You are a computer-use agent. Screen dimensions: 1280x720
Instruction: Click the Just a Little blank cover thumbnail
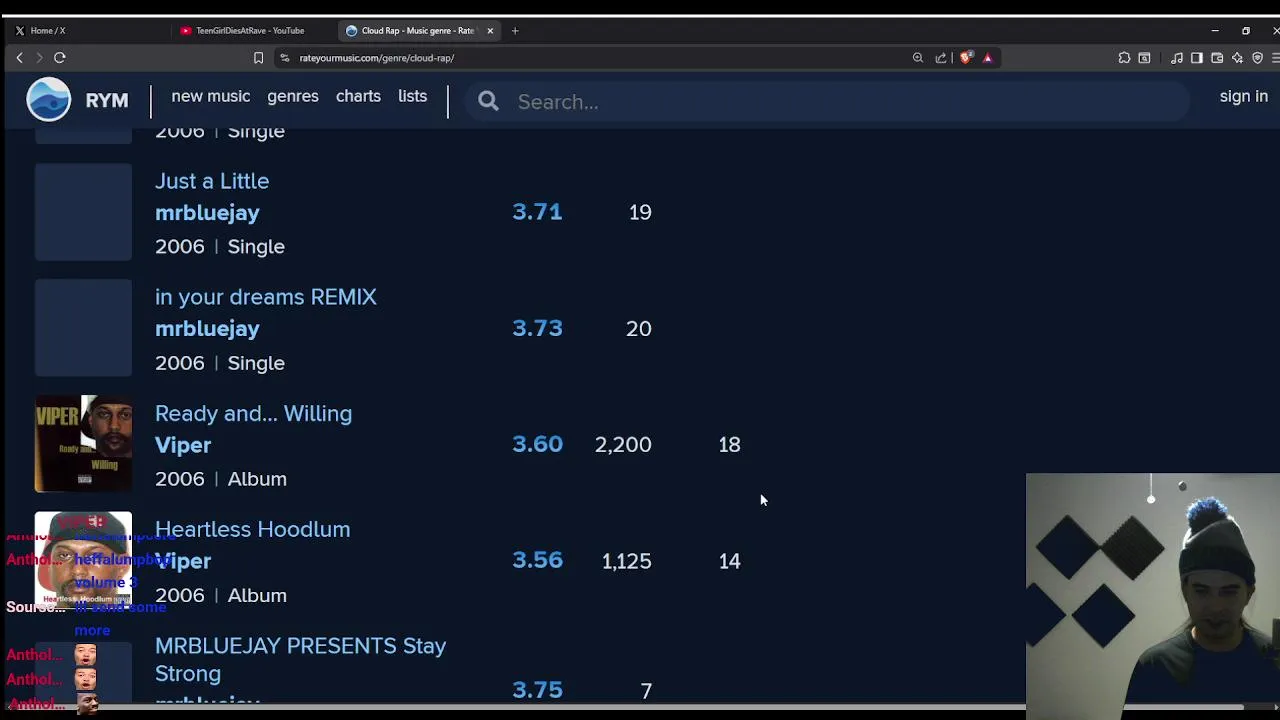click(83, 212)
